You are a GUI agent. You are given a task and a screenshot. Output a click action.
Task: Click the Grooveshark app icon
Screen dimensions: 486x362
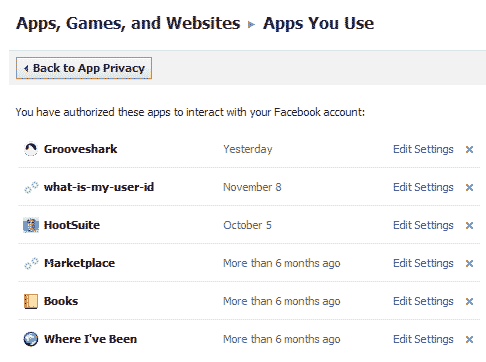(x=31, y=149)
